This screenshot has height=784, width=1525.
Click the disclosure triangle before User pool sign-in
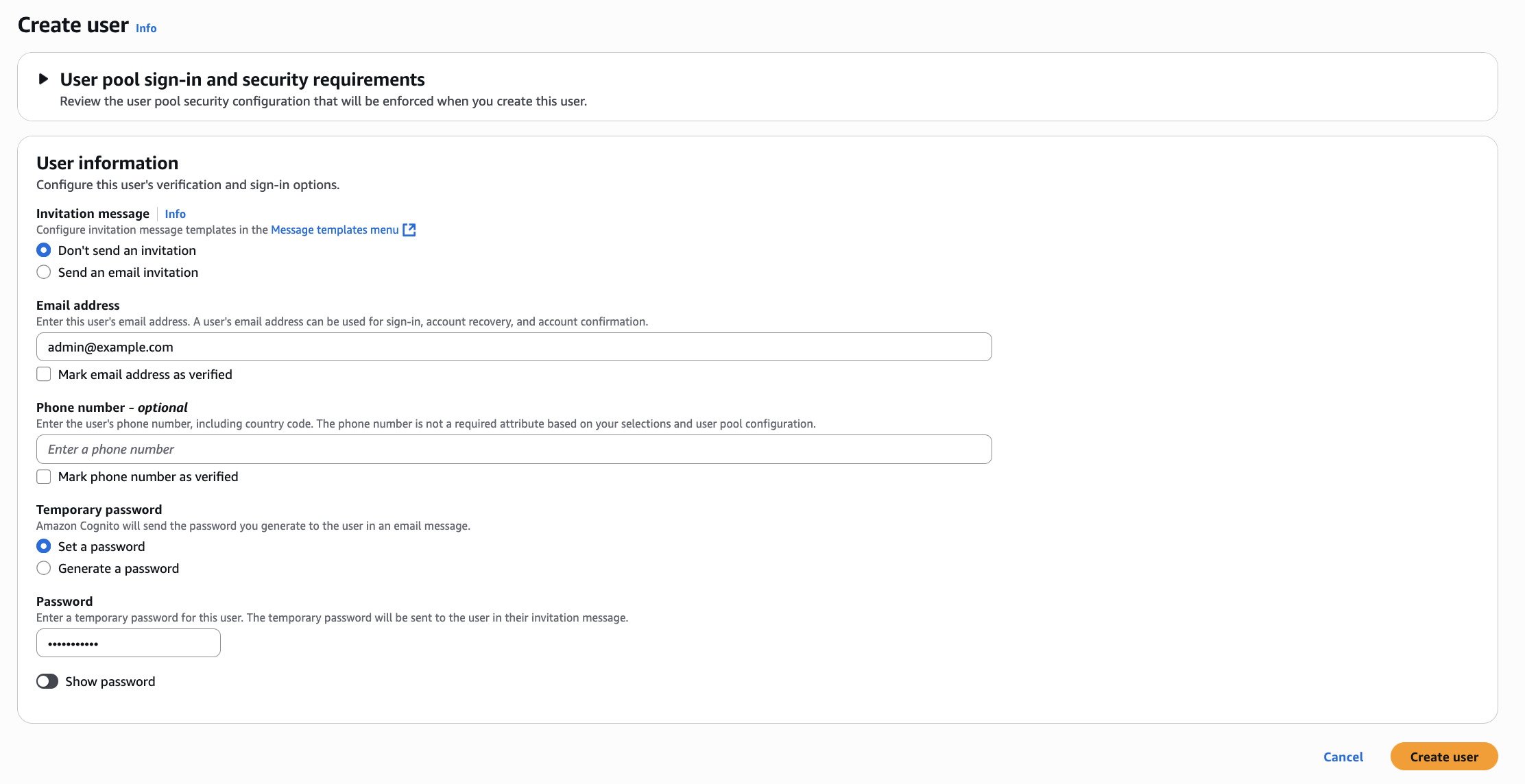point(43,79)
